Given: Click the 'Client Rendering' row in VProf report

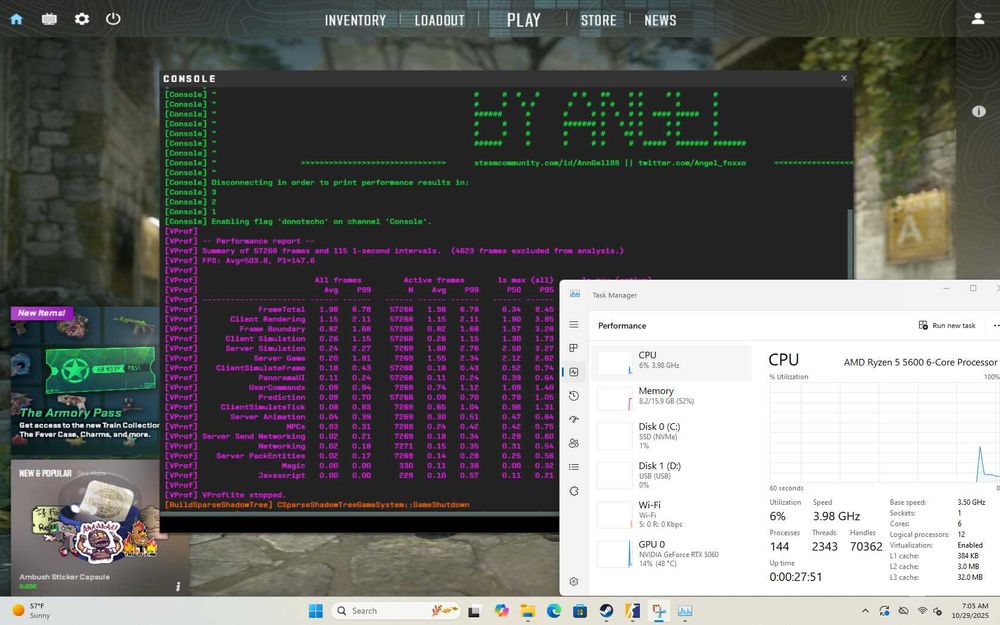Looking at the screenshot, I should click(x=358, y=319).
